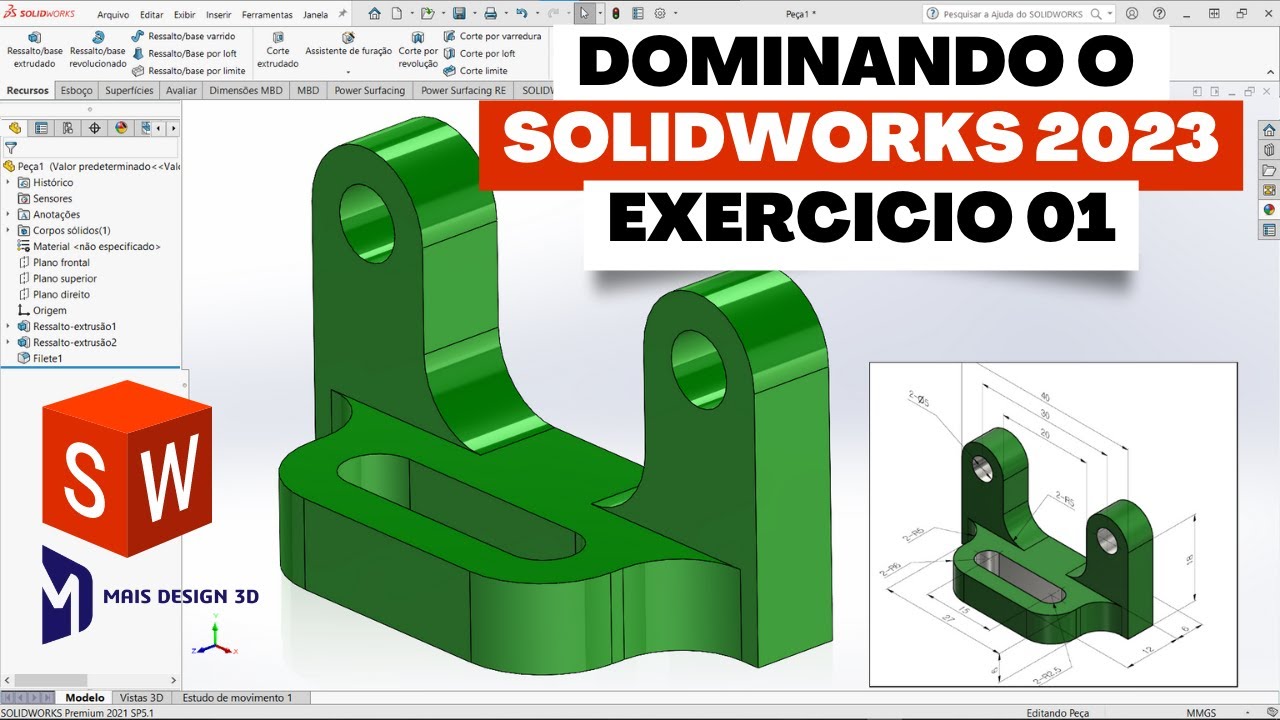Click the Rebuild traffic light icon

(x=615, y=14)
